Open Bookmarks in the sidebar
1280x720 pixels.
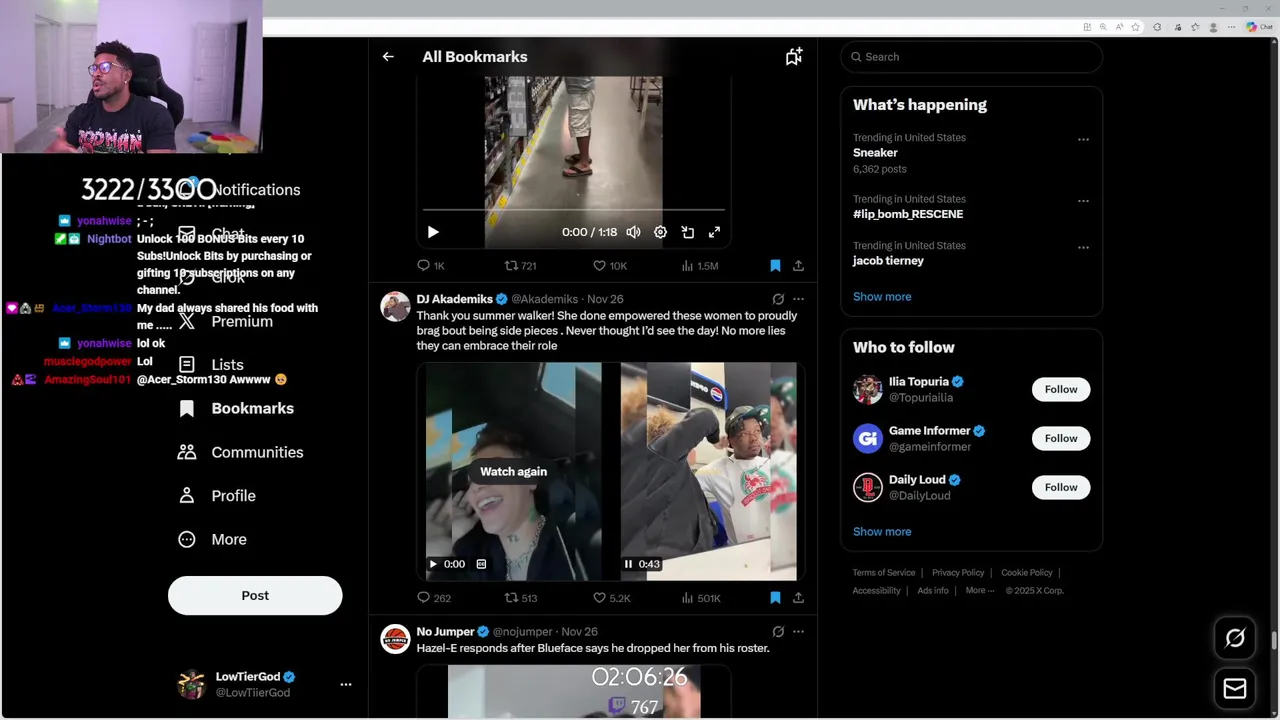[x=236, y=408]
